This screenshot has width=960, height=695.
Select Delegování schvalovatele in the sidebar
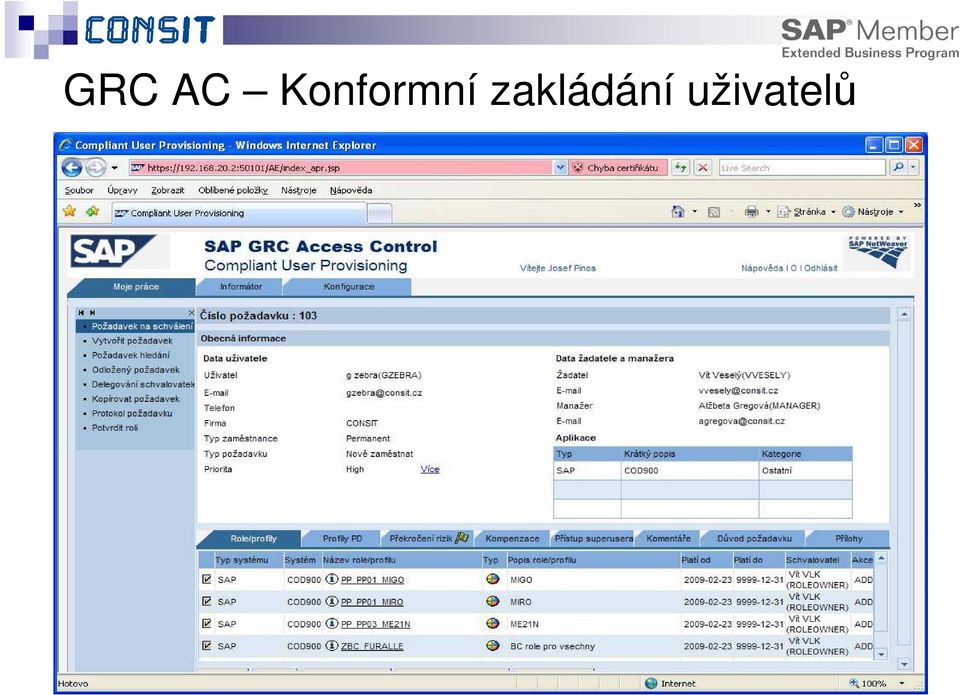click(x=143, y=385)
